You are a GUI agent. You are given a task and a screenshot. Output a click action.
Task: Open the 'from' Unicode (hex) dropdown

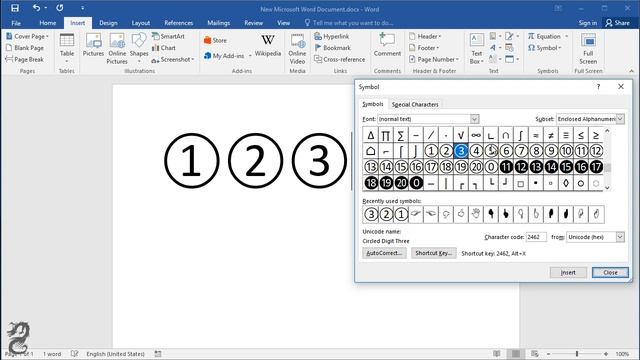pos(620,237)
